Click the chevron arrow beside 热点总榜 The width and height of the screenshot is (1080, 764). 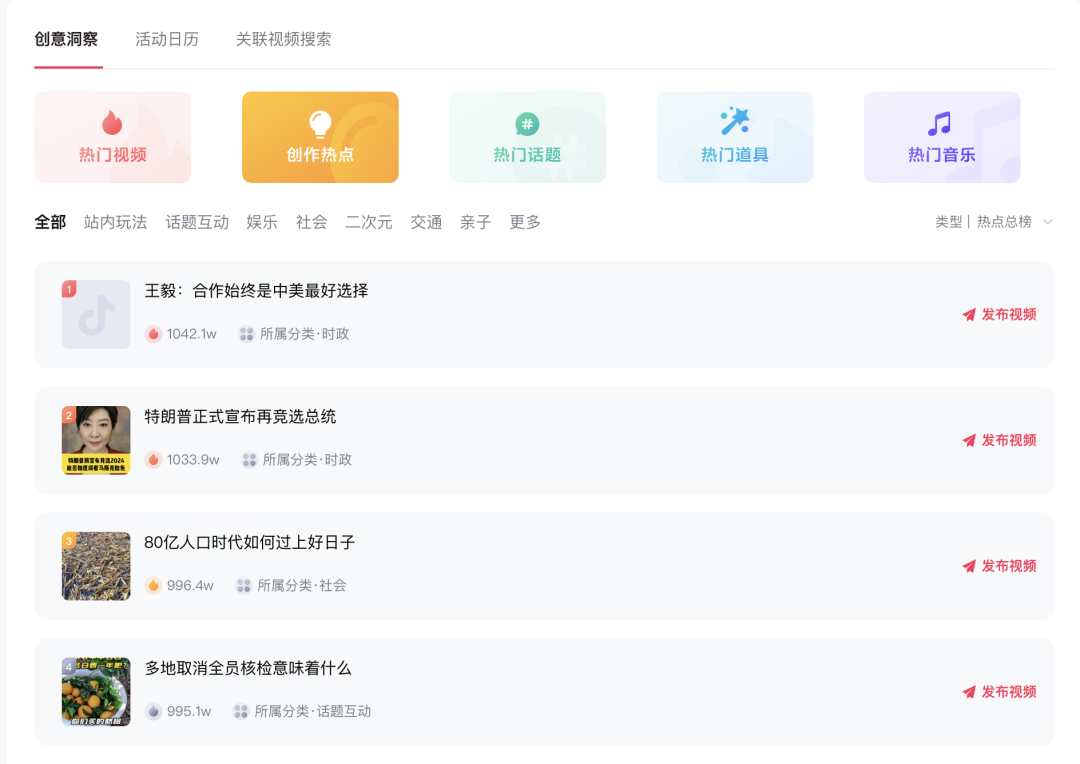(1046, 224)
